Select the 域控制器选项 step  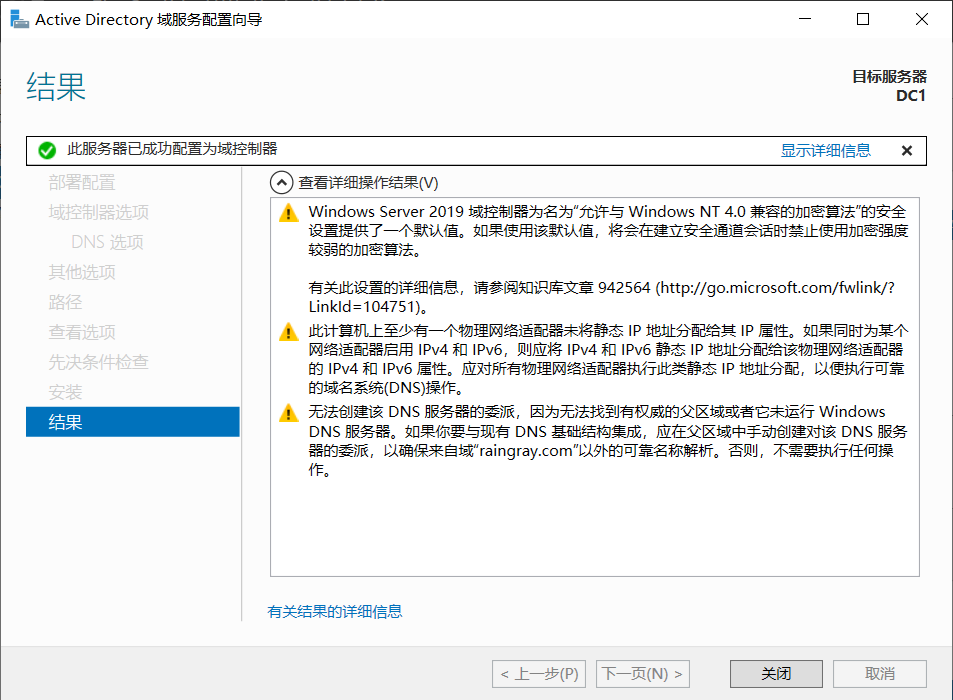click(98, 212)
